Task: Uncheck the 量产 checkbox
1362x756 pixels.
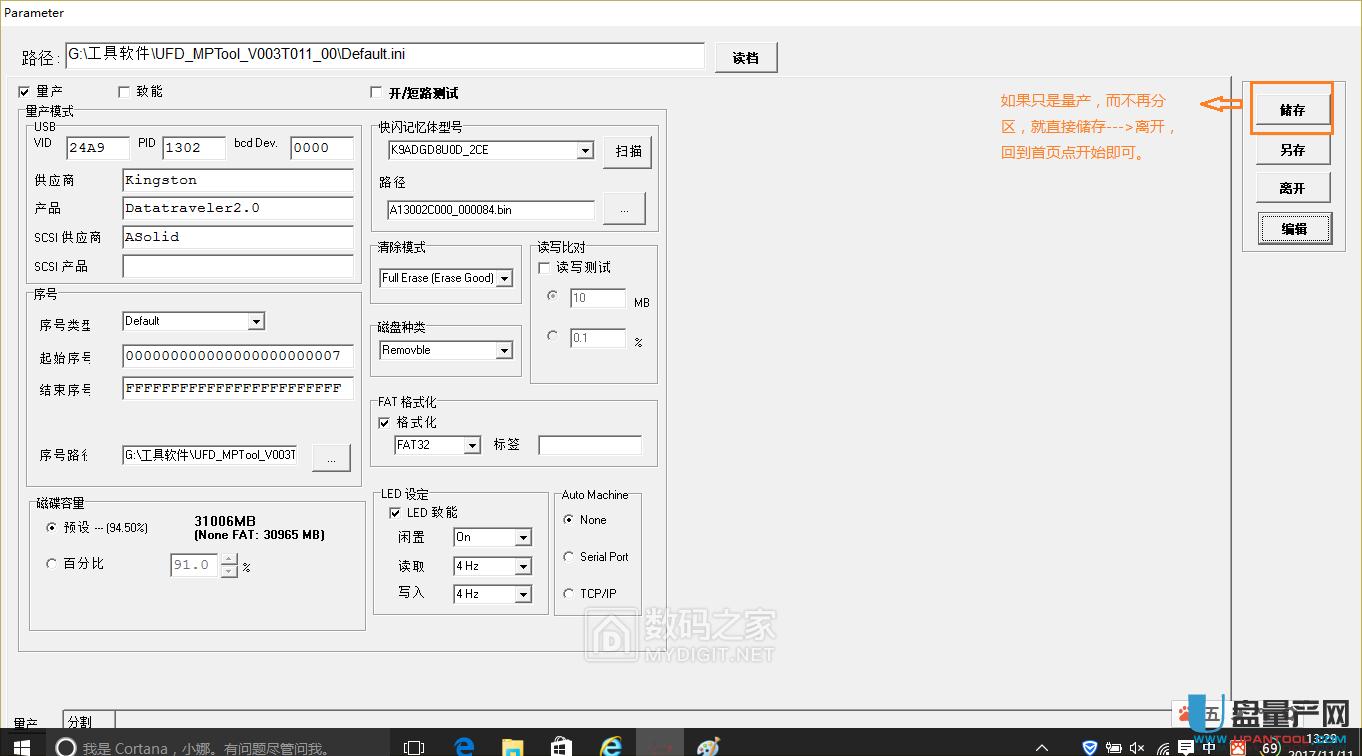Action: 22,91
